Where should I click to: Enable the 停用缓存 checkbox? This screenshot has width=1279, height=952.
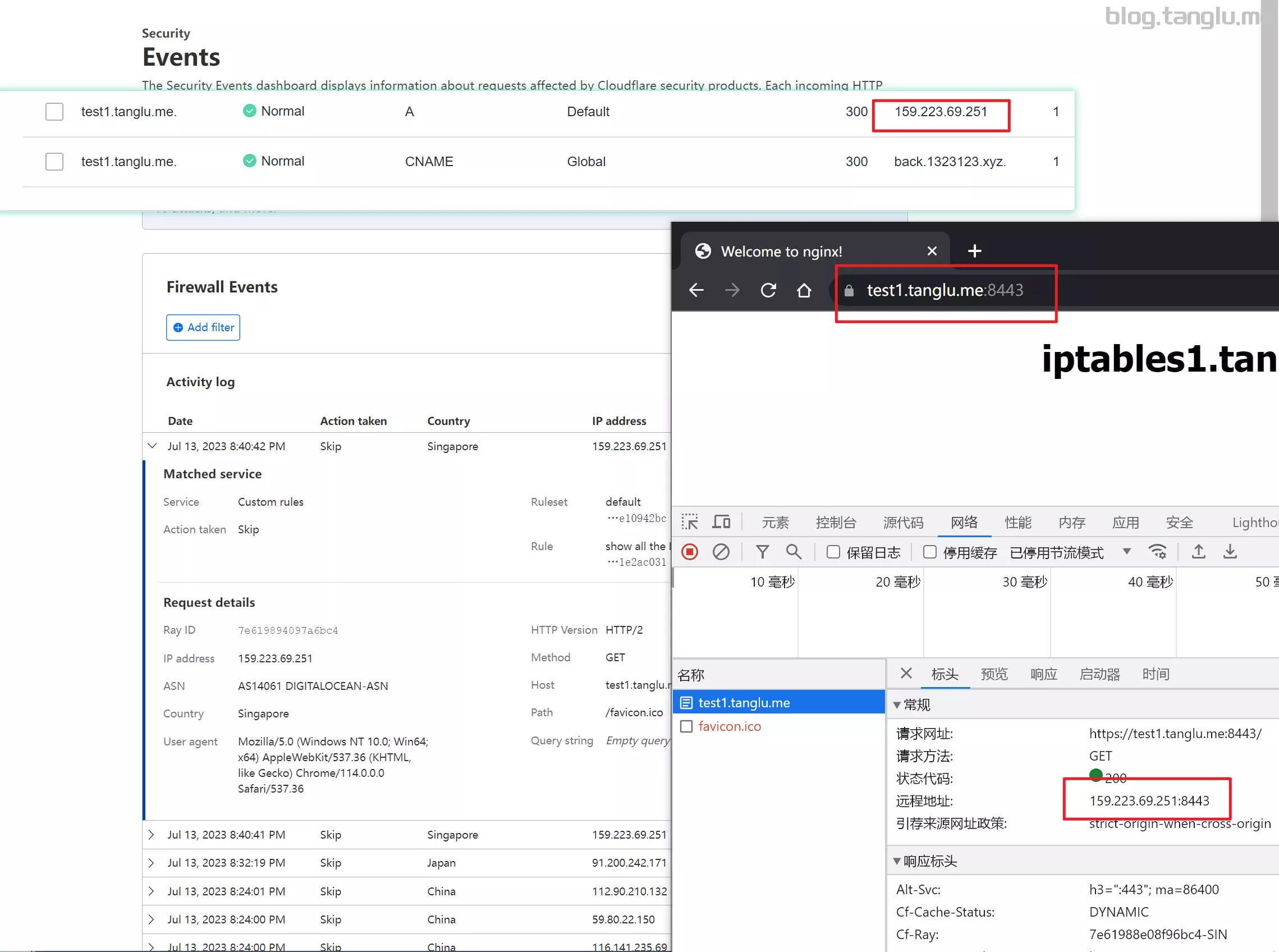point(929,552)
